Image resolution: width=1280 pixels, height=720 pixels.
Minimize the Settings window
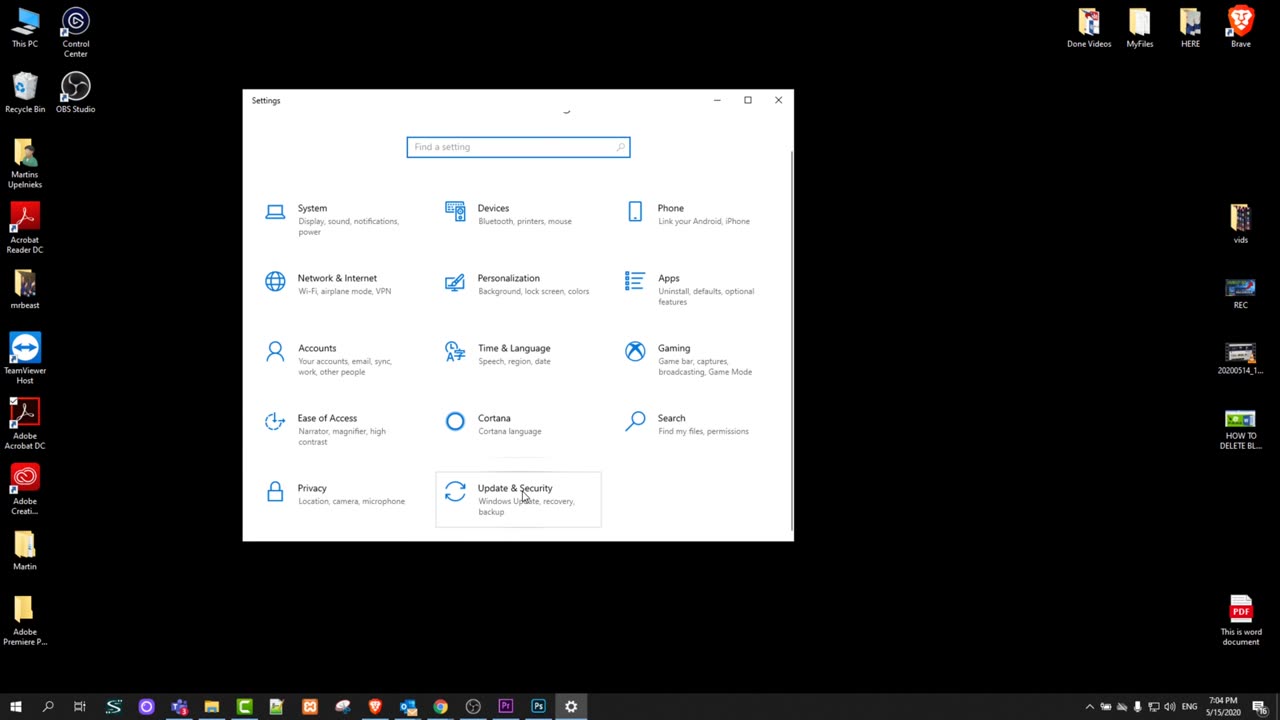717,100
